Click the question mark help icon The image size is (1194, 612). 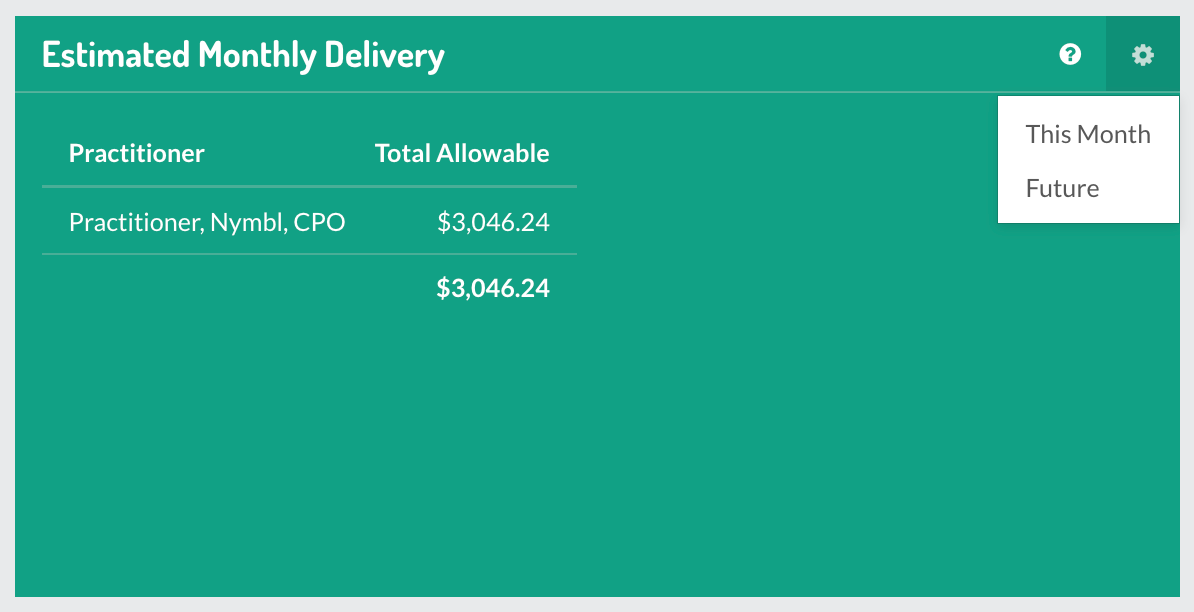coord(1070,54)
